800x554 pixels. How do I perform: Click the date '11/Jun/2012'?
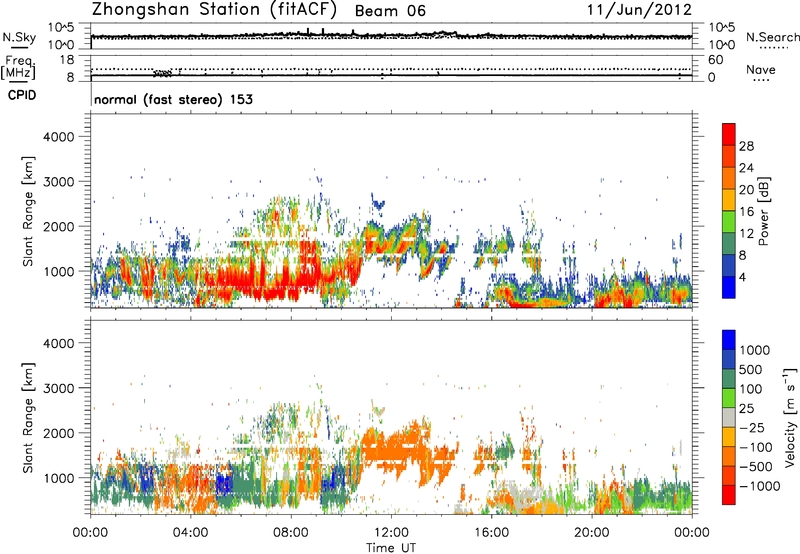(639, 10)
